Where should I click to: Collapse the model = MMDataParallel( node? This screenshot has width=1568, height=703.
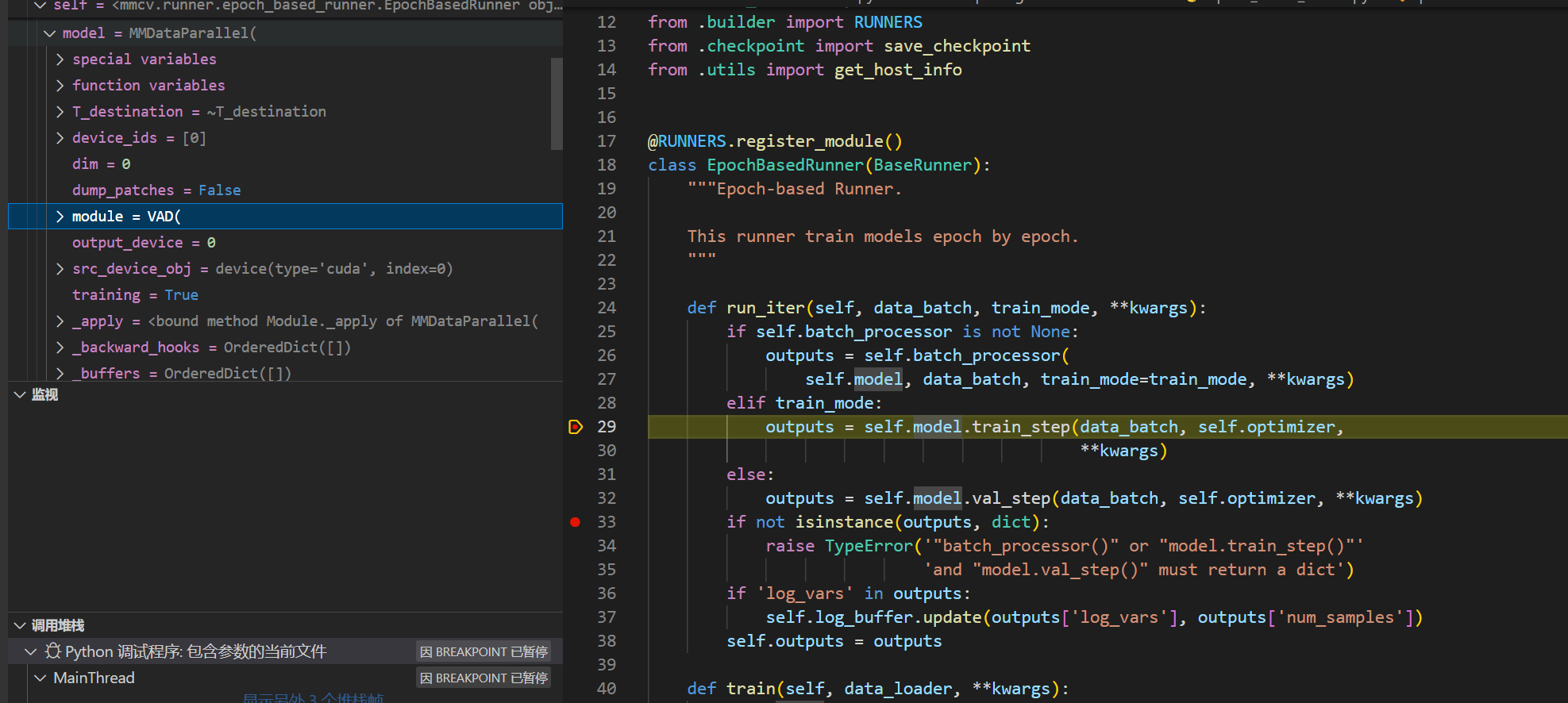pyautogui.click(x=49, y=33)
